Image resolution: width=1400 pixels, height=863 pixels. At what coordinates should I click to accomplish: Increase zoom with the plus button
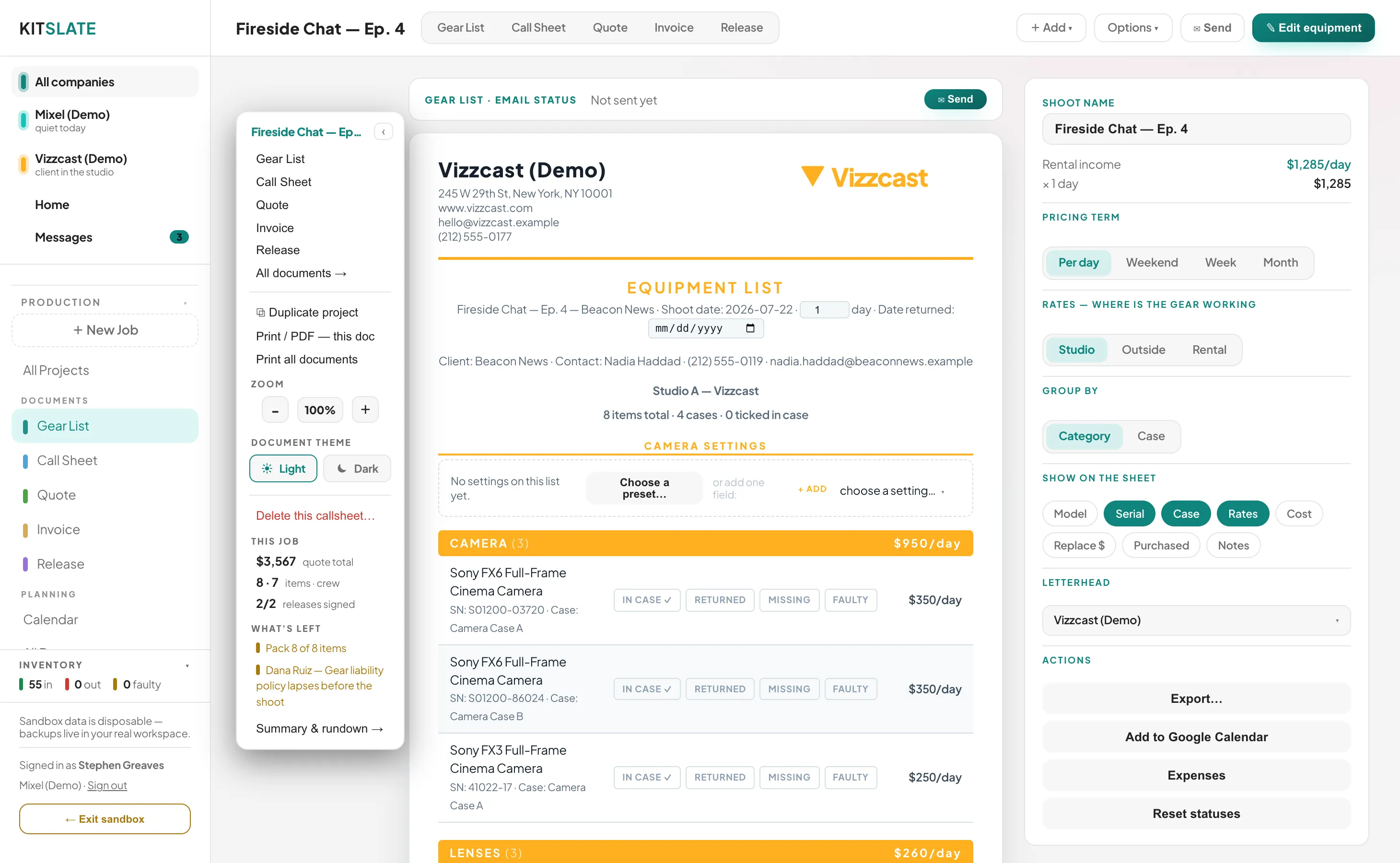pos(365,410)
